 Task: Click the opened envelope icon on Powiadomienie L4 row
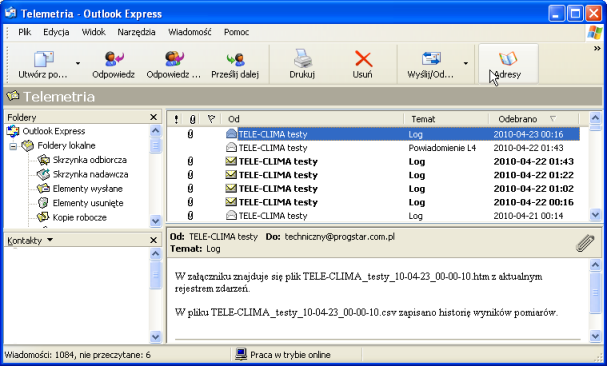tap(231, 147)
